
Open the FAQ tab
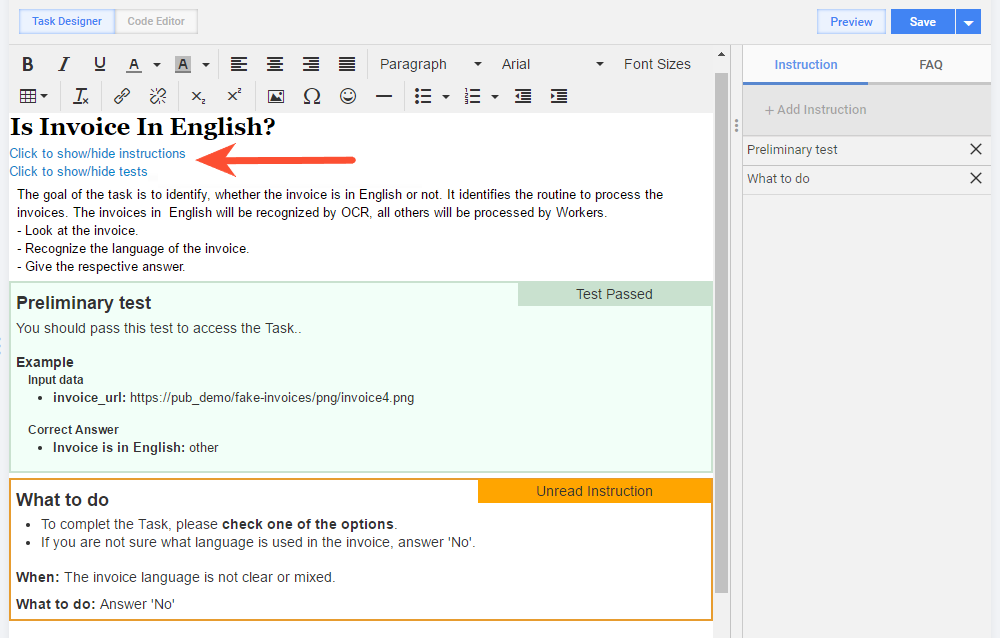click(x=930, y=64)
